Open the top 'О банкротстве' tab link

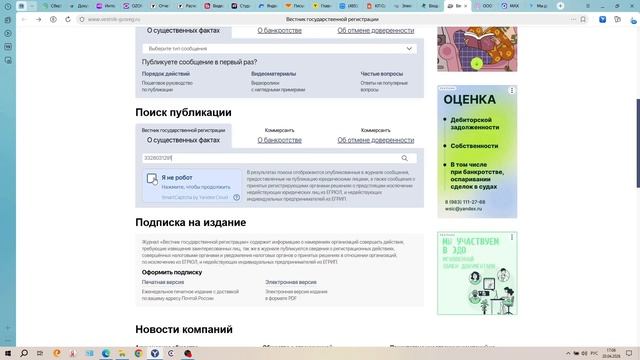[x=280, y=31]
